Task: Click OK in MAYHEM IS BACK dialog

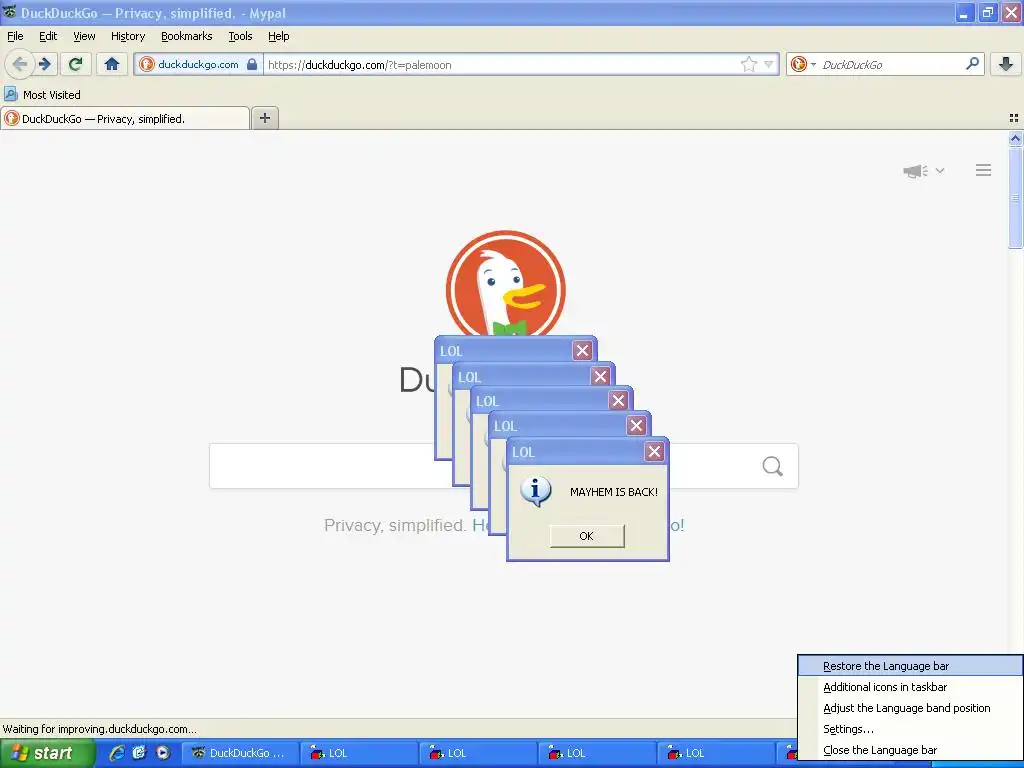Action: click(x=586, y=536)
